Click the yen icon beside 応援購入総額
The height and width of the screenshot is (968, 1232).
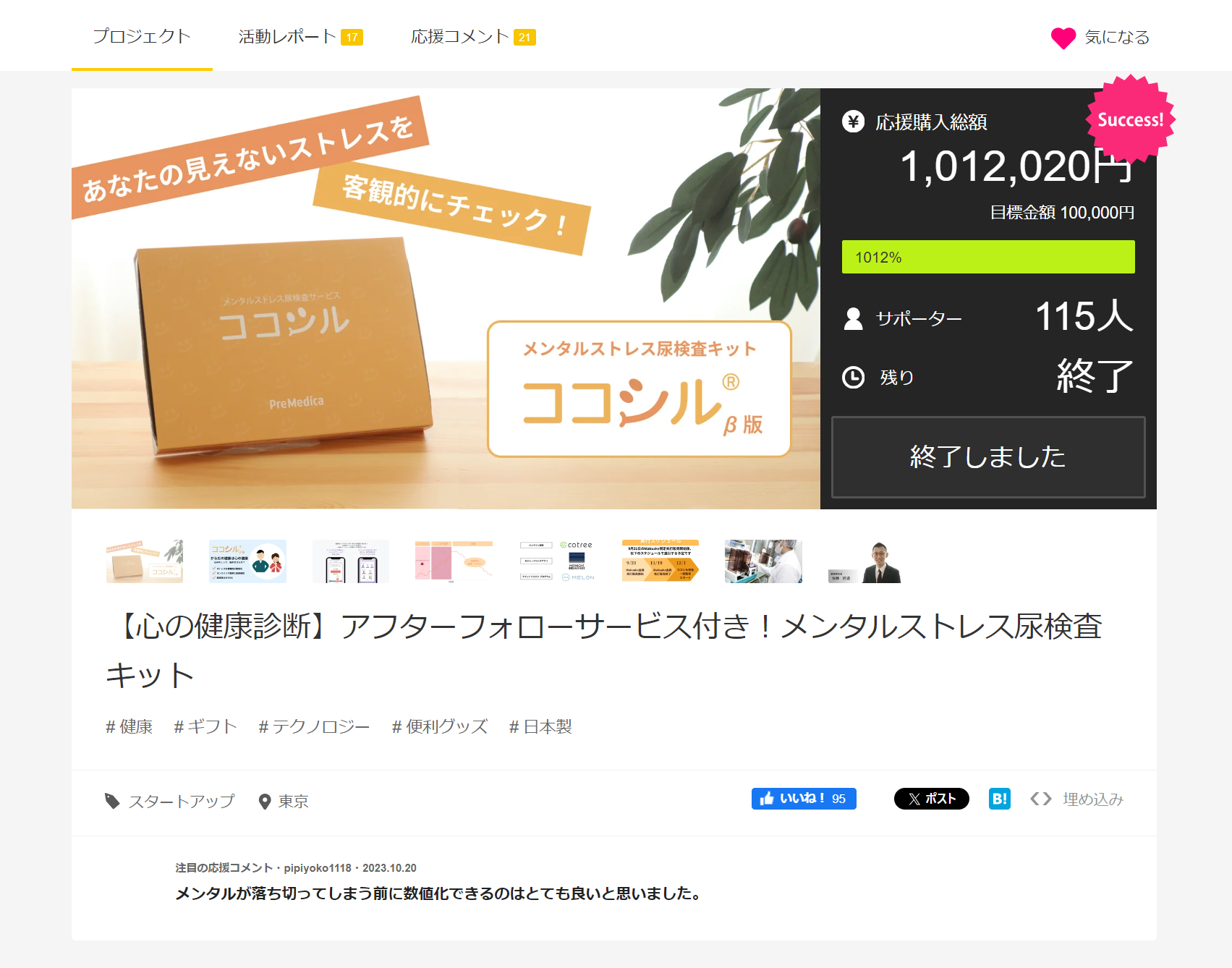(x=854, y=122)
